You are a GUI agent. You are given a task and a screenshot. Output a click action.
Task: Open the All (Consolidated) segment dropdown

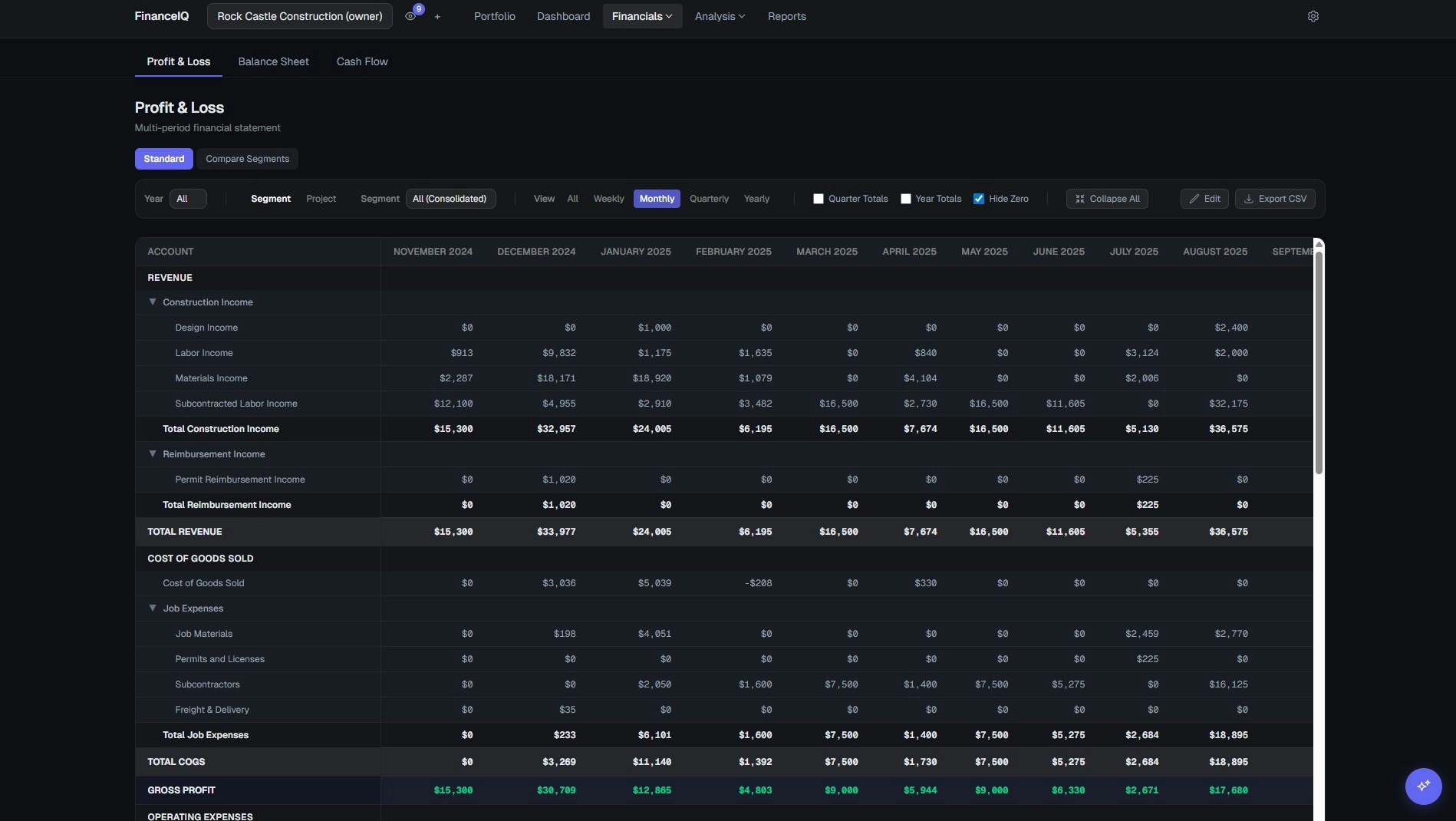[450, 198]
